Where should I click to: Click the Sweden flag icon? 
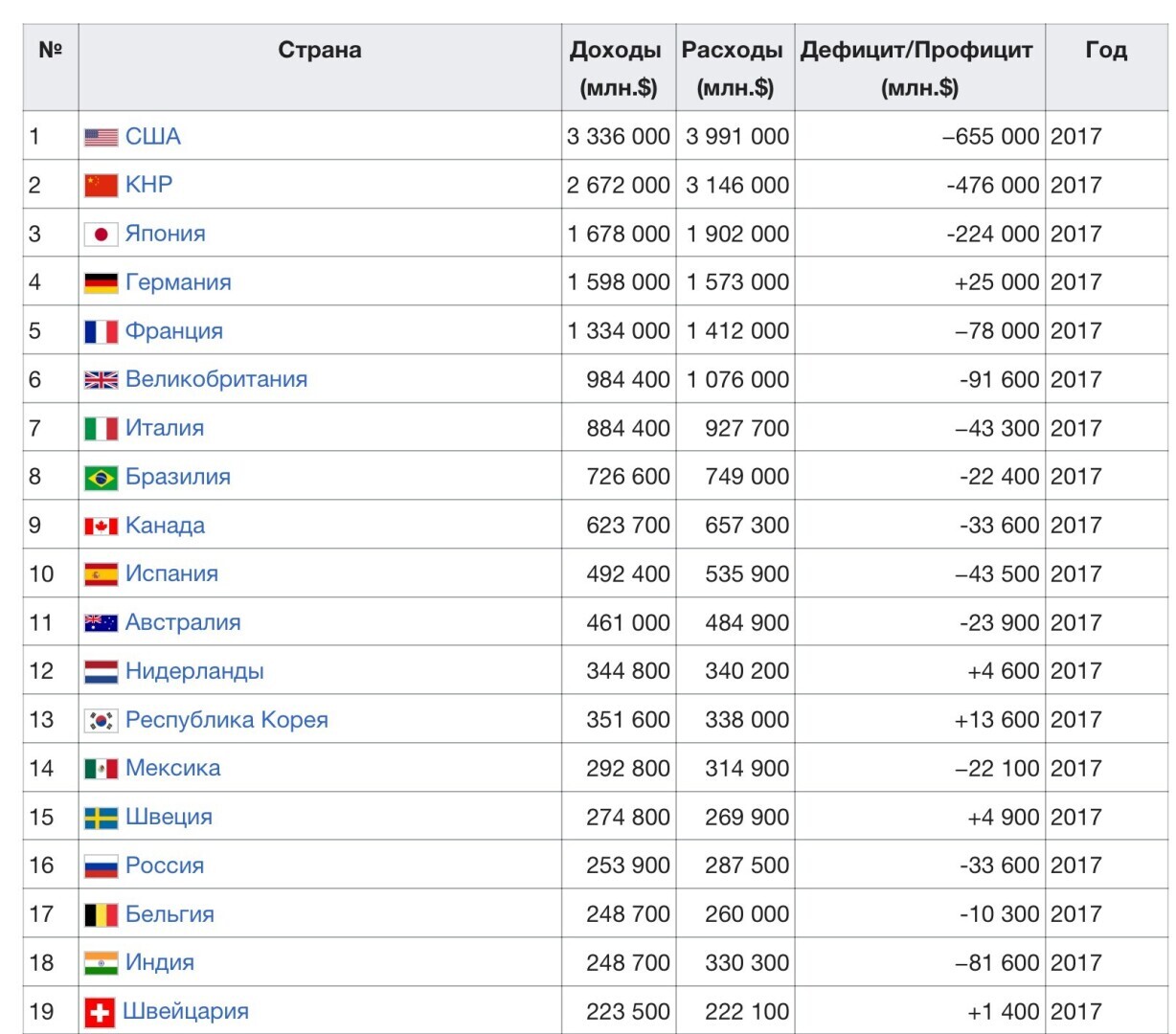click(101, 818)
